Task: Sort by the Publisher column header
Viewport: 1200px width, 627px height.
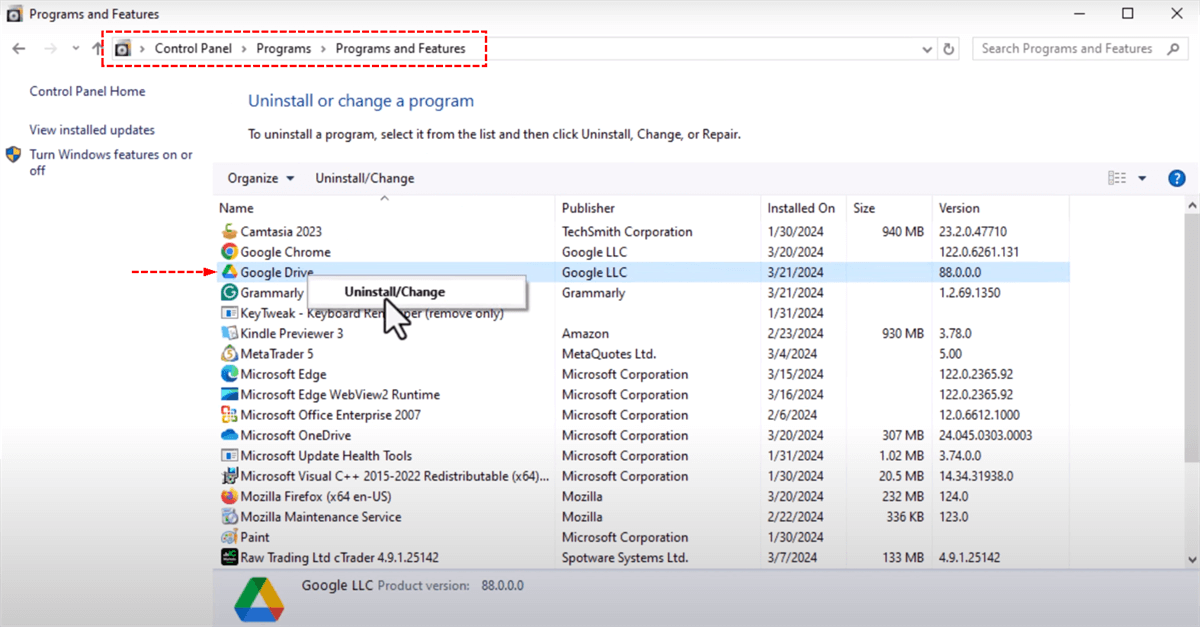Action: pos(658,208)
